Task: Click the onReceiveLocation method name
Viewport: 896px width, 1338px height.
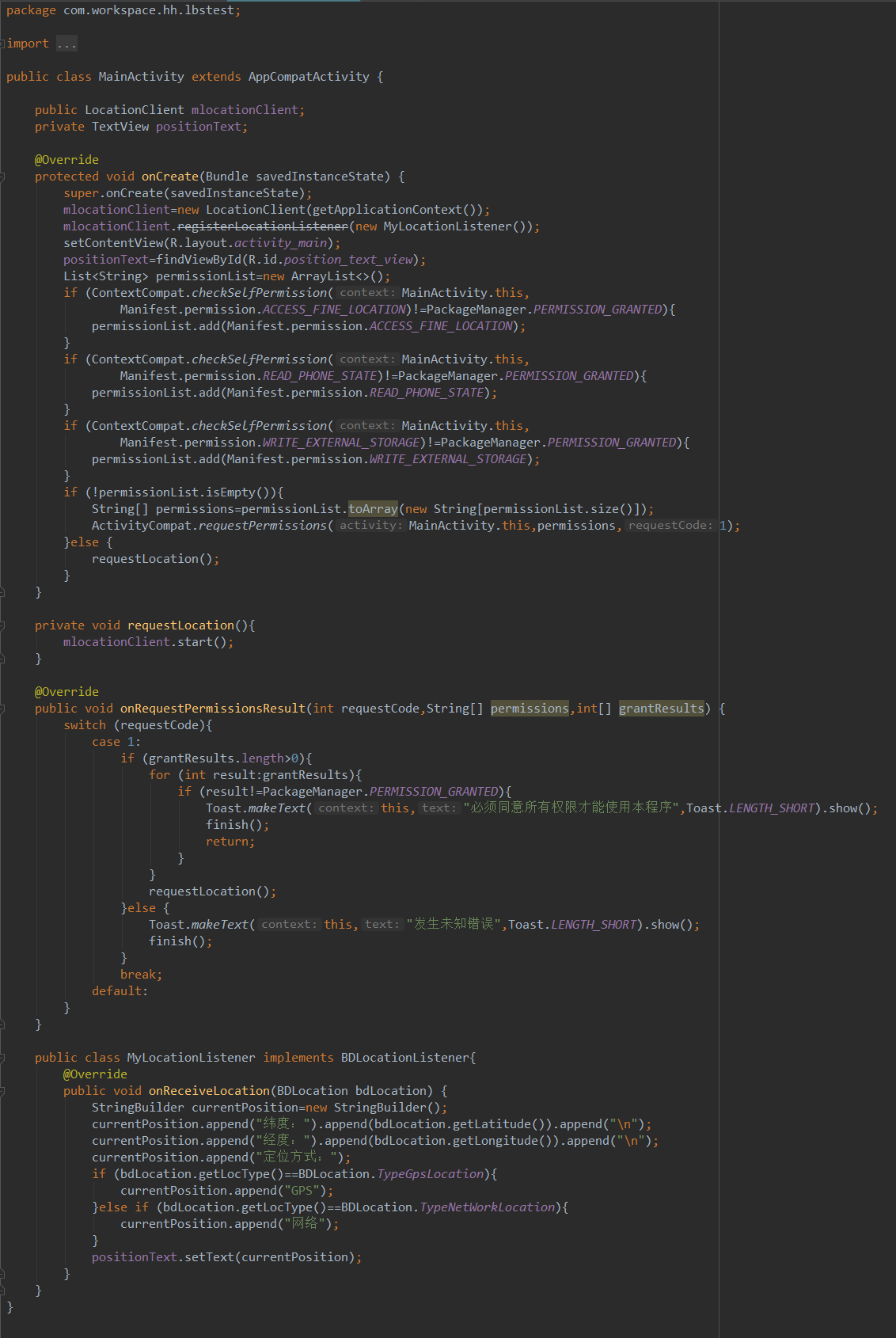Action: [209, 1091]
